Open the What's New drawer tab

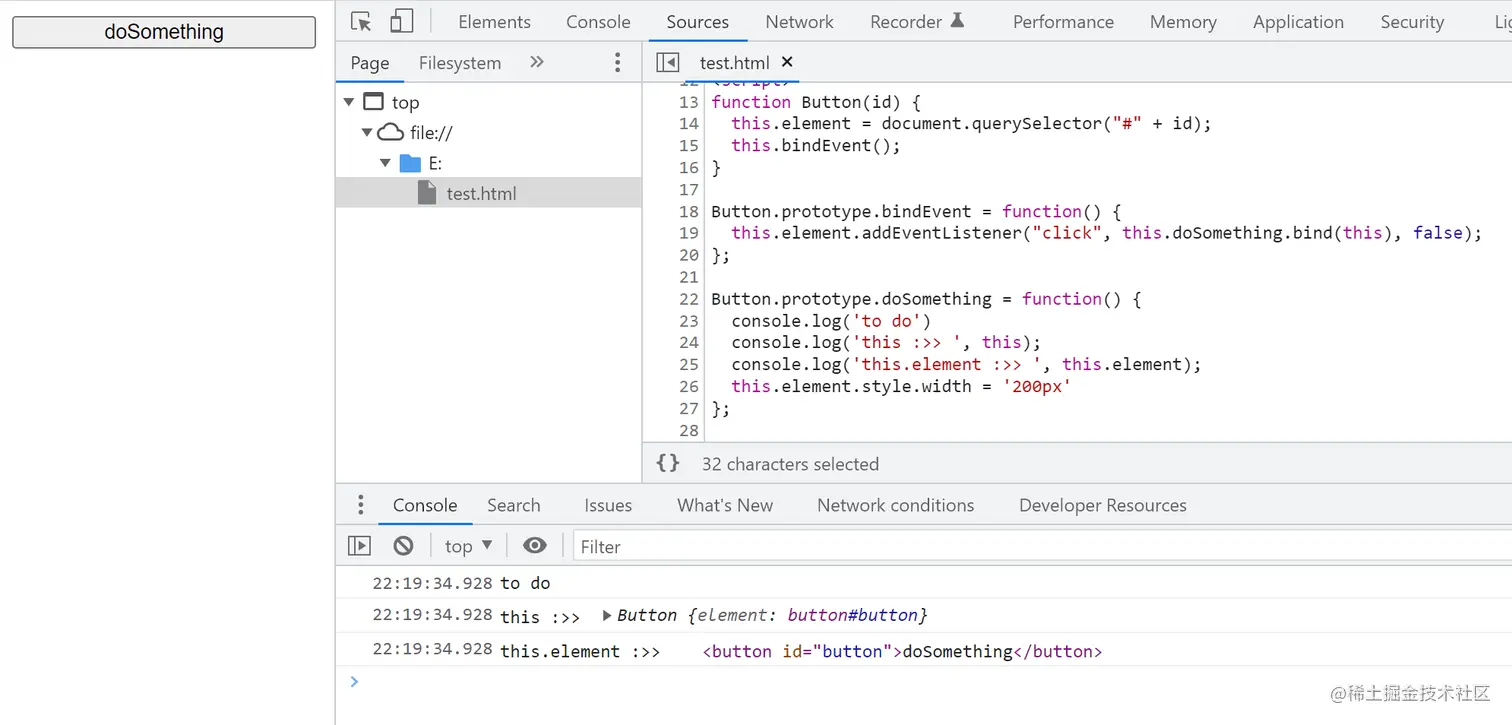[725, 505]
